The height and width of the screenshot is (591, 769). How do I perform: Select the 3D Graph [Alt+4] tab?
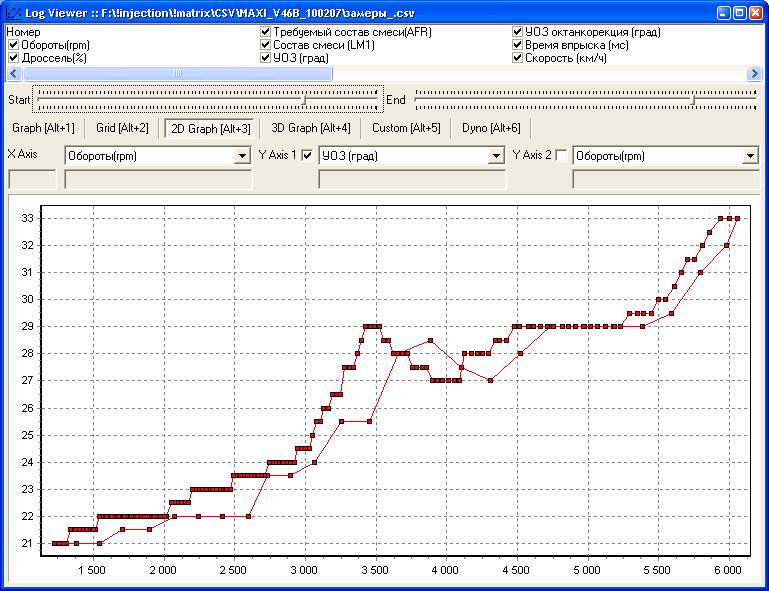pos(311,128)
